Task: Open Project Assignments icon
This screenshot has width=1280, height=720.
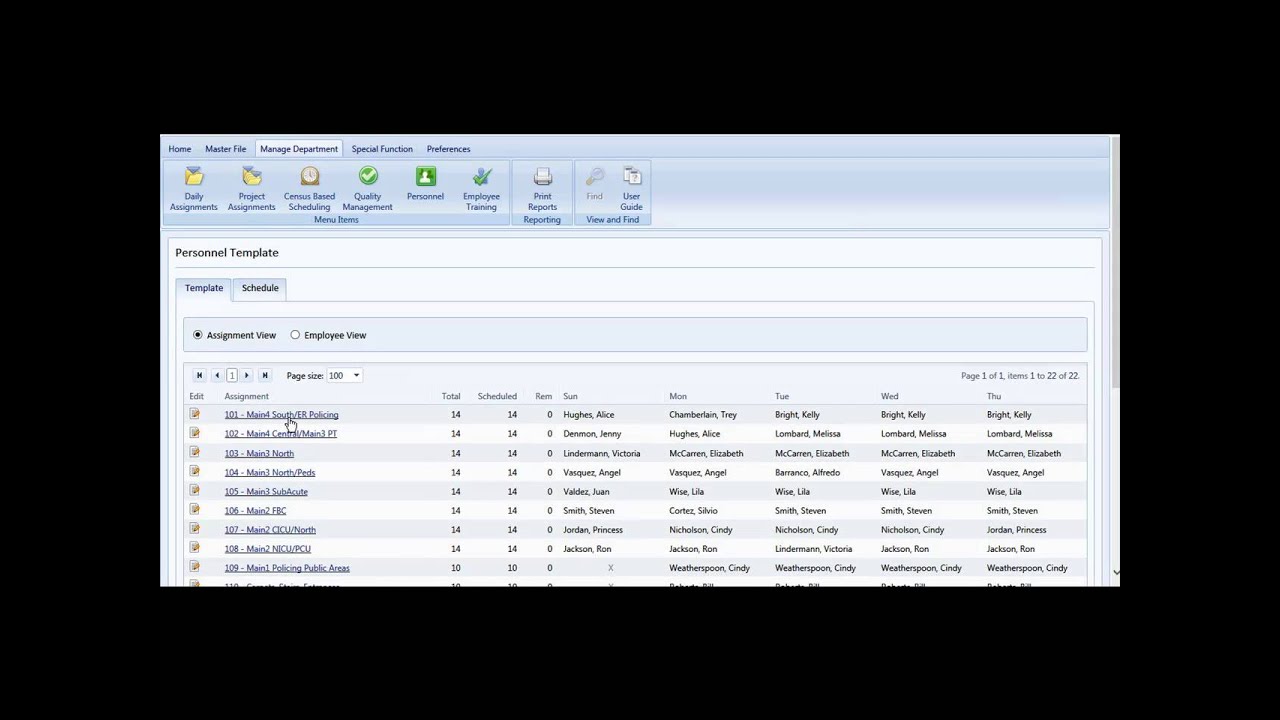Action: (x=252, y=178)
